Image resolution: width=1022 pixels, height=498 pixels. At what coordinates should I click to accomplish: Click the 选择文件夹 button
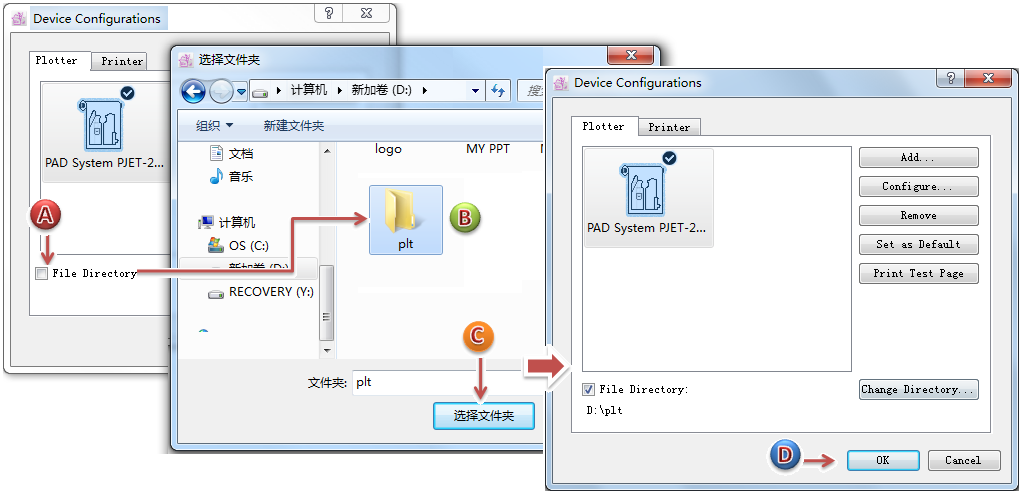(x=483, y=416)
